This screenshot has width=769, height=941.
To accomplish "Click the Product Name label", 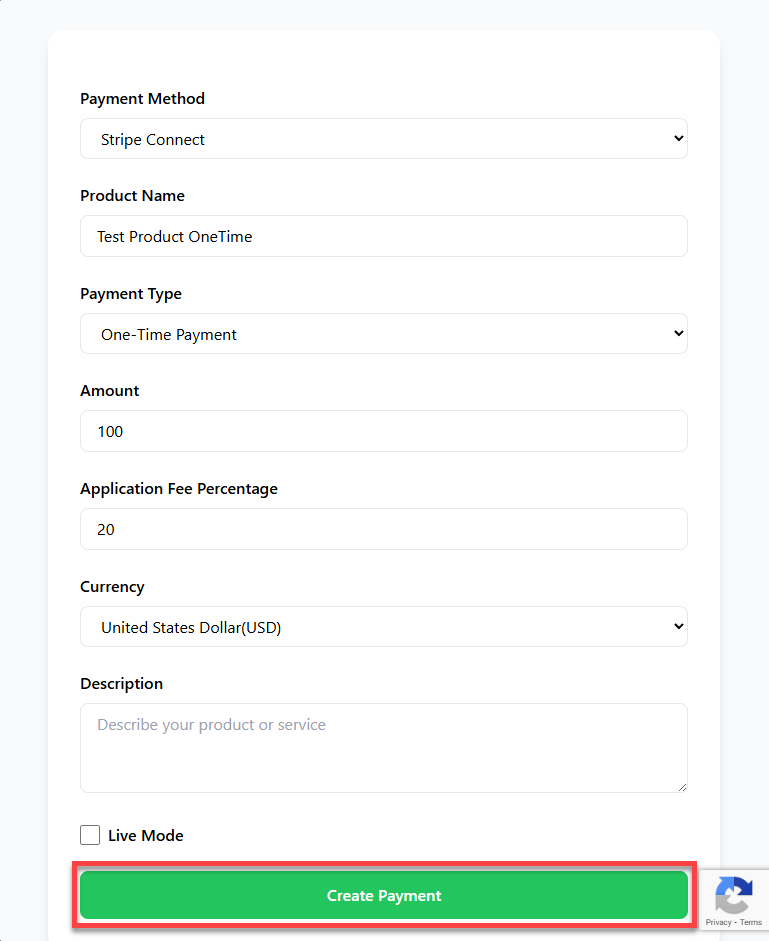I will point(132,196).
